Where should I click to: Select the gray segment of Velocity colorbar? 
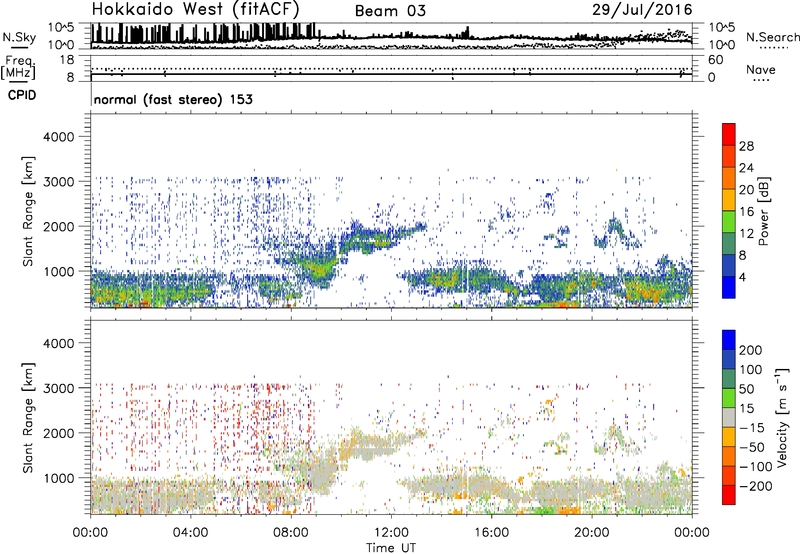click(729, 417)
